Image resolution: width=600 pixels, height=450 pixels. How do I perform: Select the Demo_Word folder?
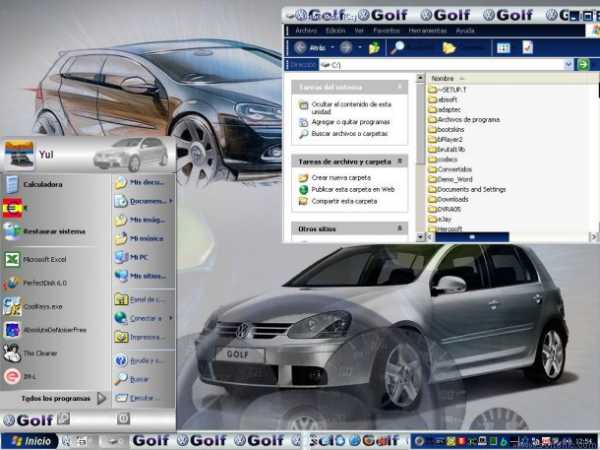450,179
